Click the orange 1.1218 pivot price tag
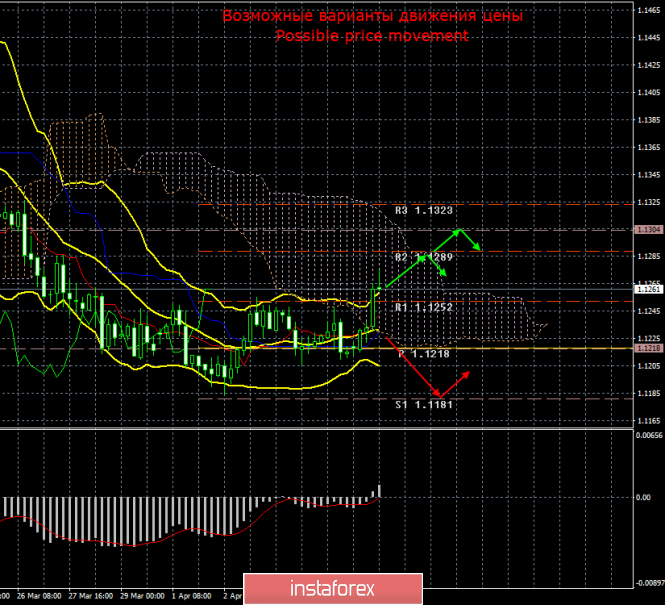665x605 pixels. (x=646, y=348)
